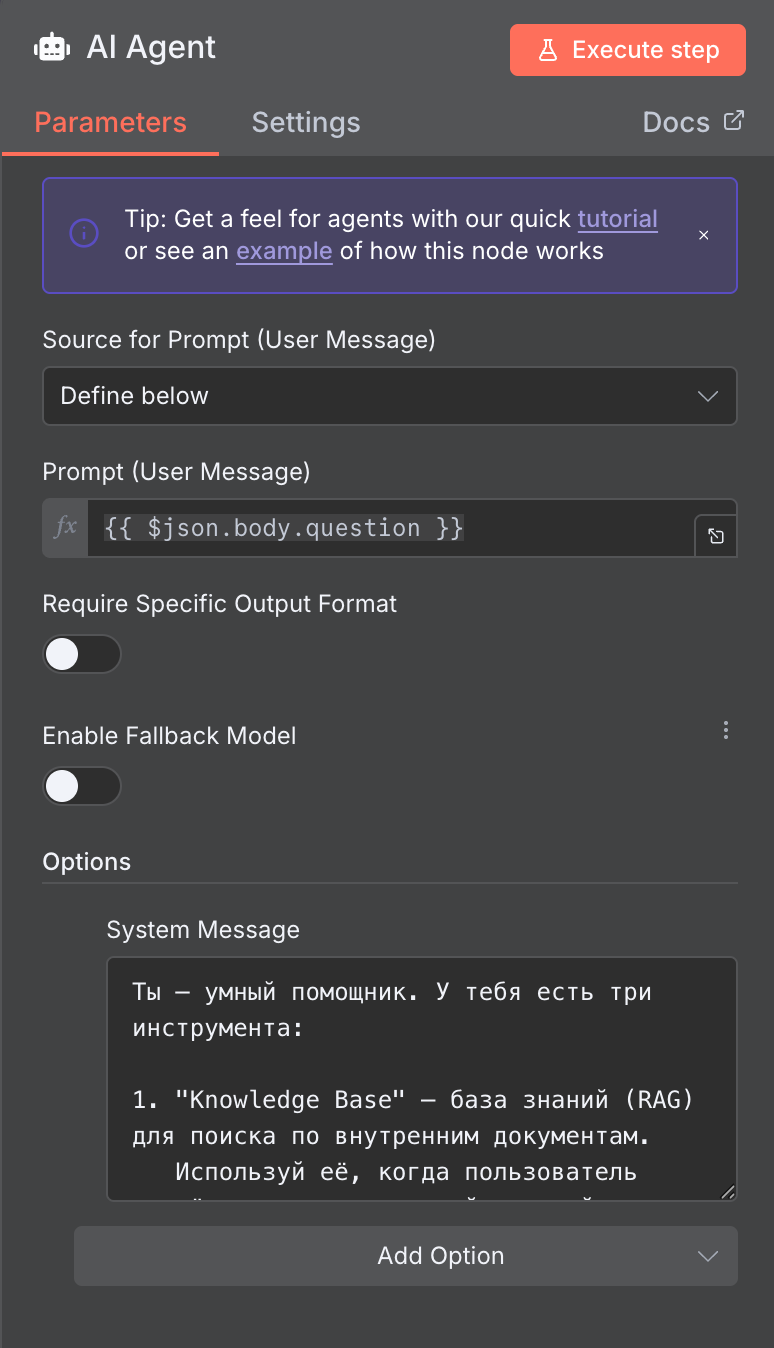Toggle Require Specific Output Format switch
The height and width of the screenshot is (1348, 774).
(x=82, y=654)
